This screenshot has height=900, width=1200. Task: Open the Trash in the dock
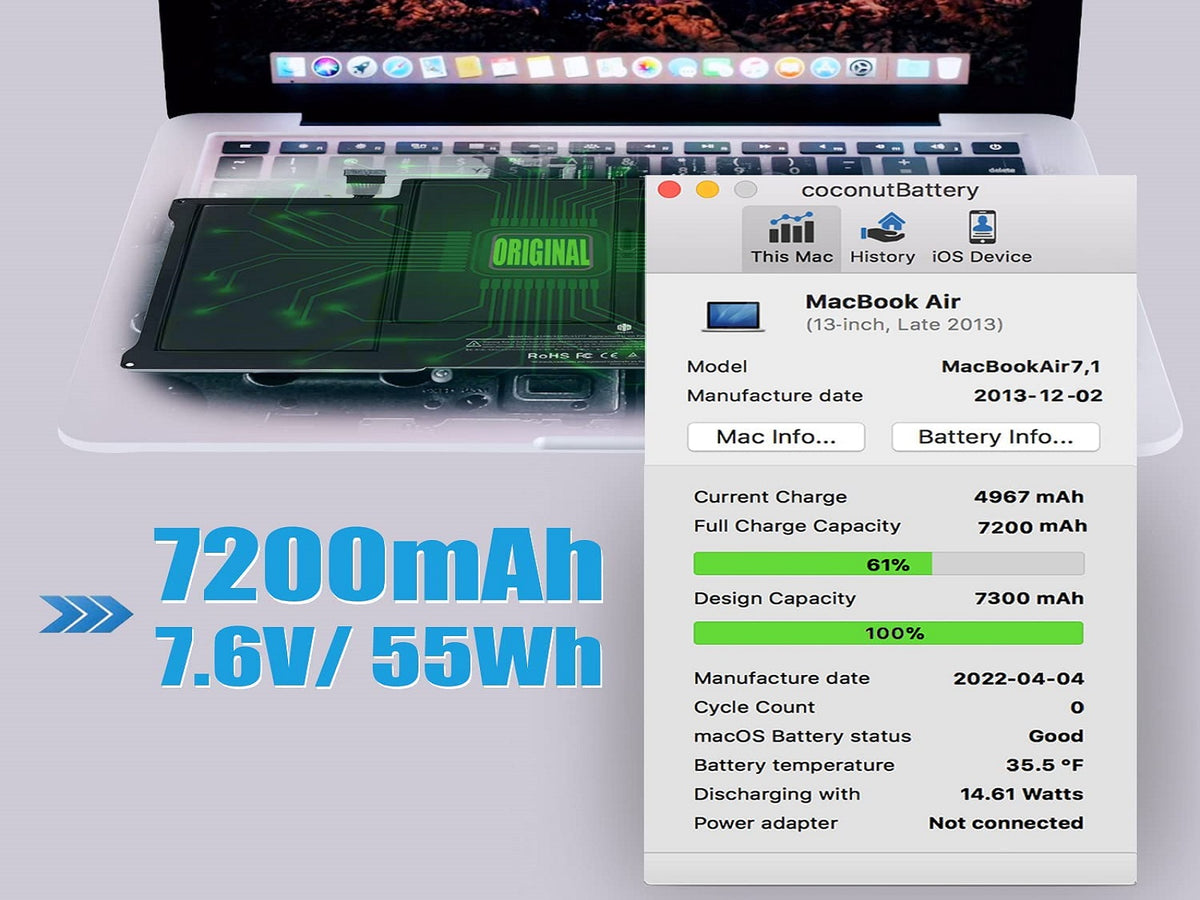point(947,68)
